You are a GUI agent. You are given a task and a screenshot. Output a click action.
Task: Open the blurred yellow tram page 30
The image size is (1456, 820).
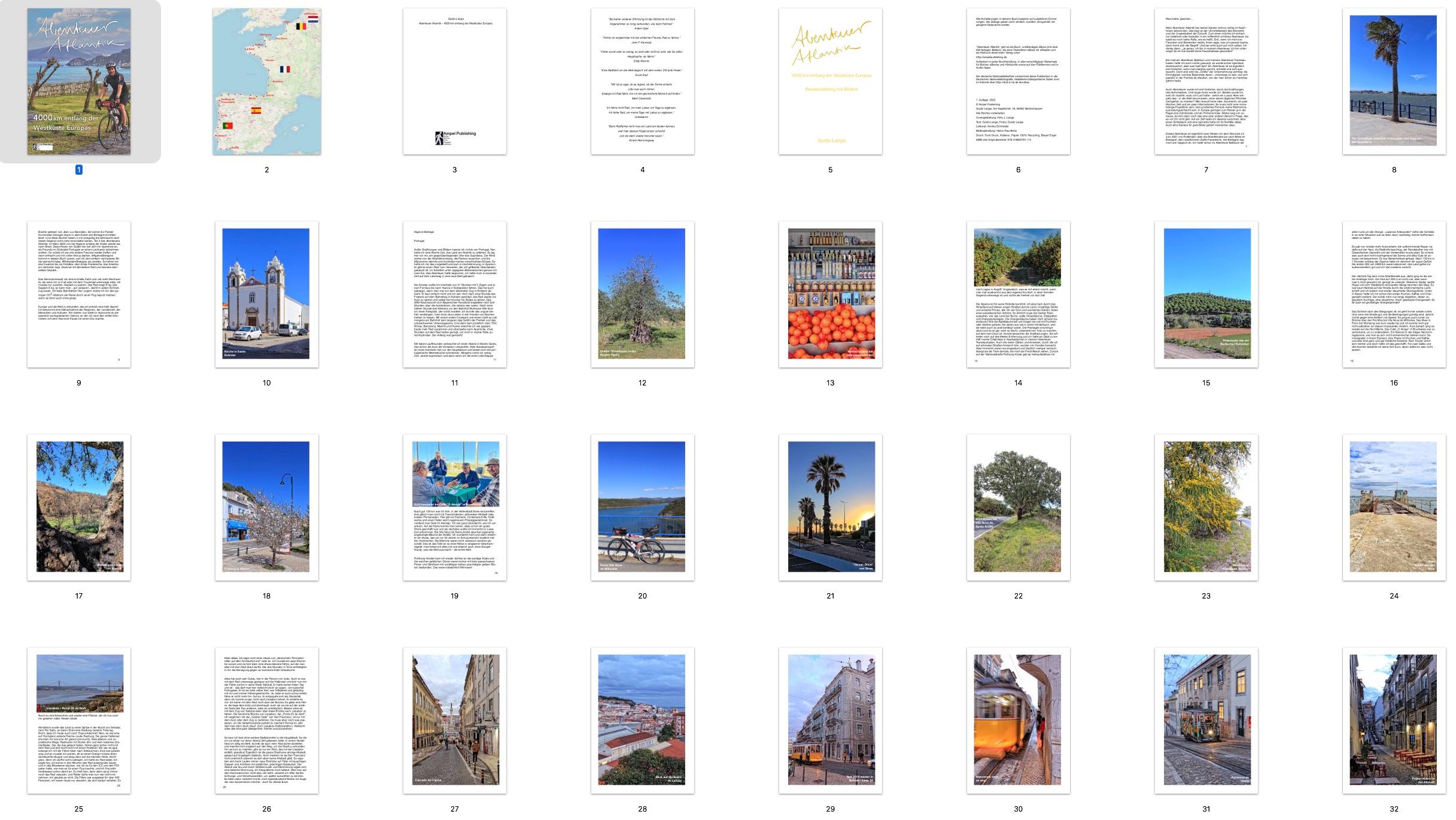[1019, 720]
